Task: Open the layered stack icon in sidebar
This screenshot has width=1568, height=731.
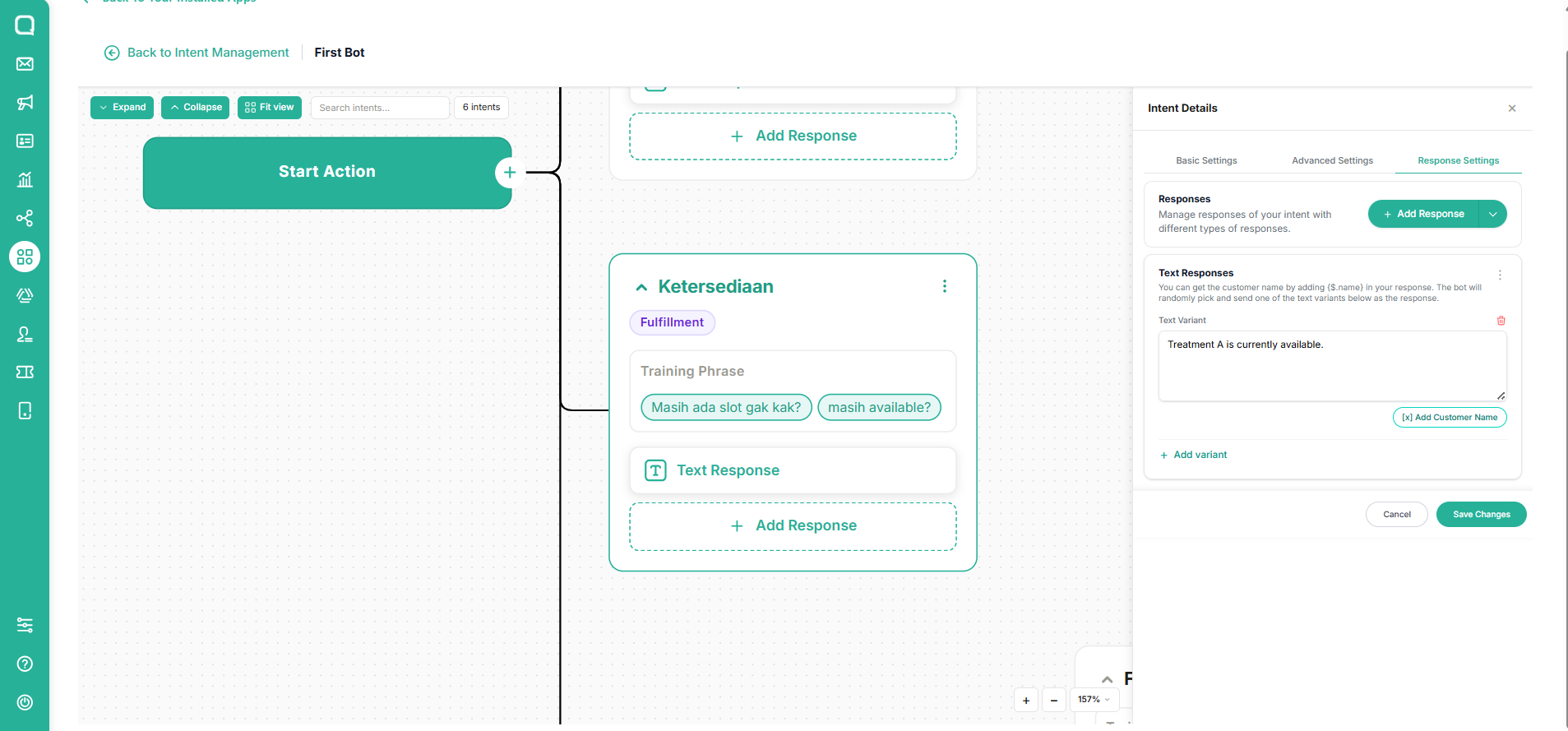Action: [25, 295]
